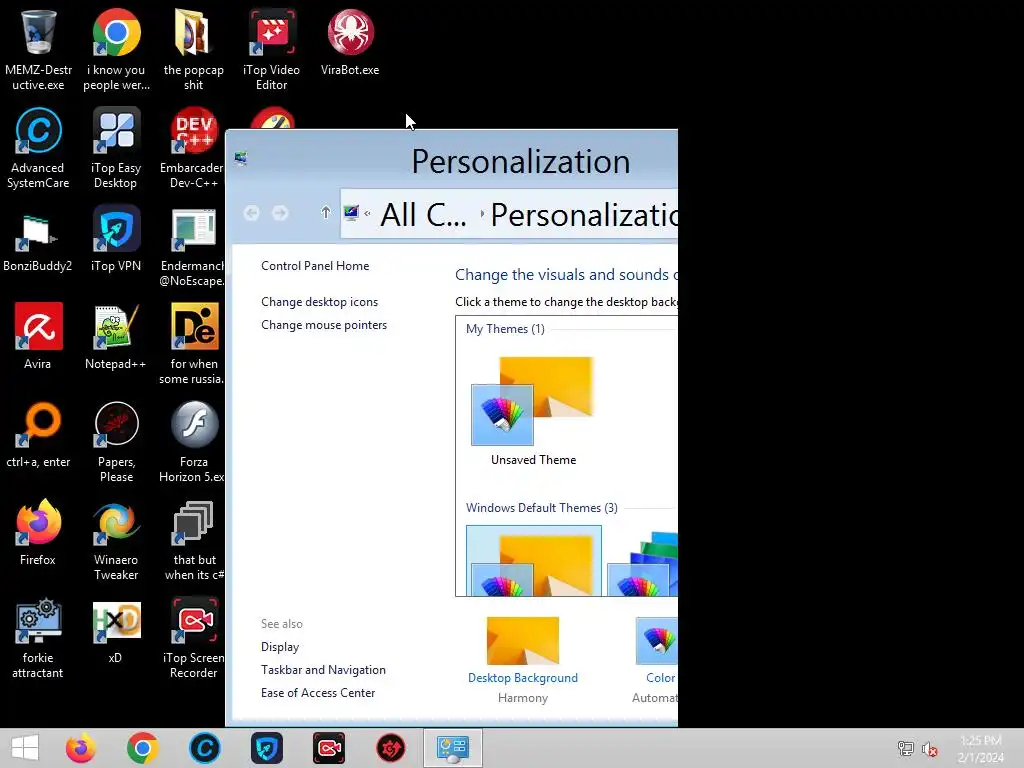Viewport: 1024px width, 768px height.
Task: Launch iTop VPN desktop shortcut
Action: click(116, 240)
